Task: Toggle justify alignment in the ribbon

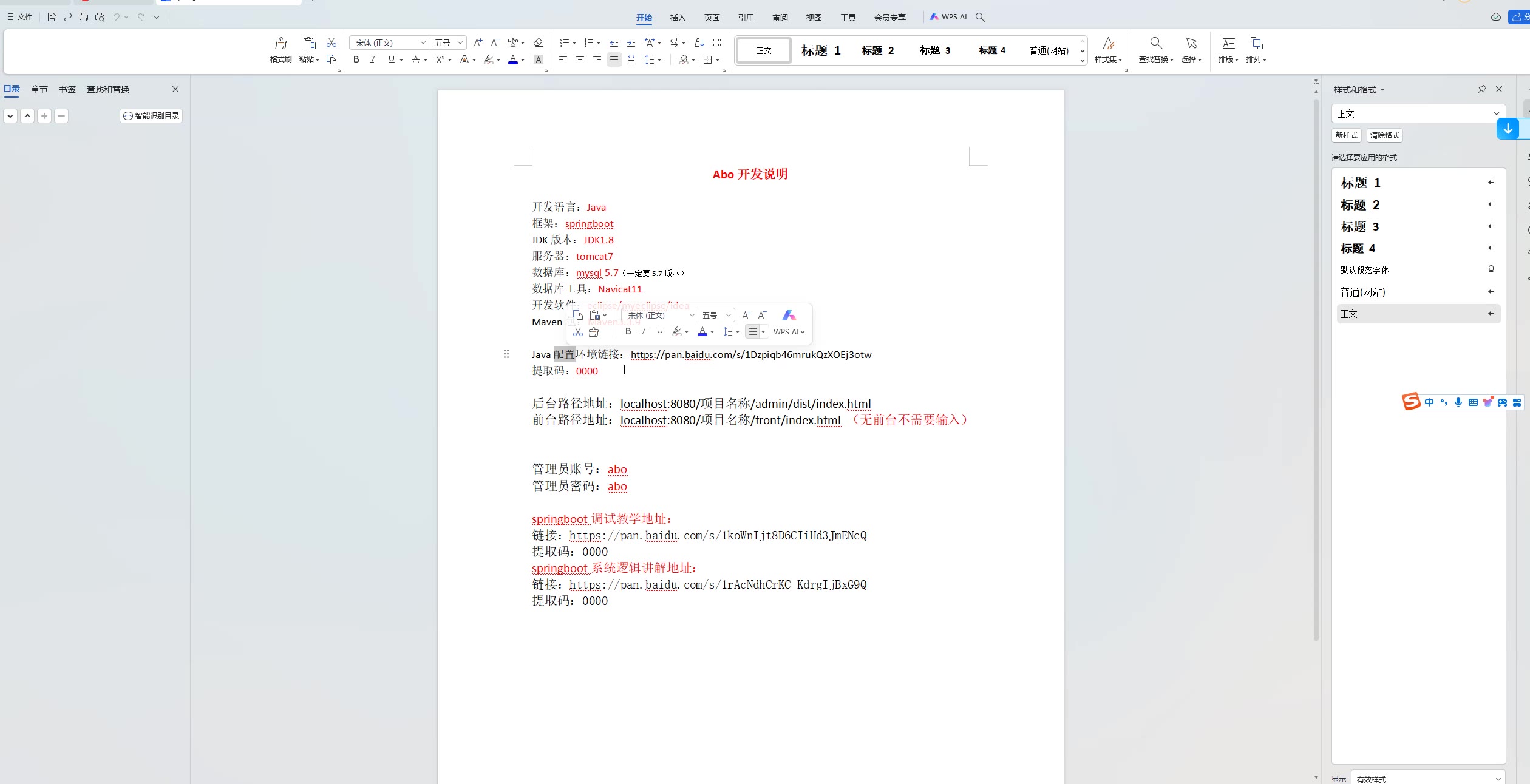Action: [614, 59]
